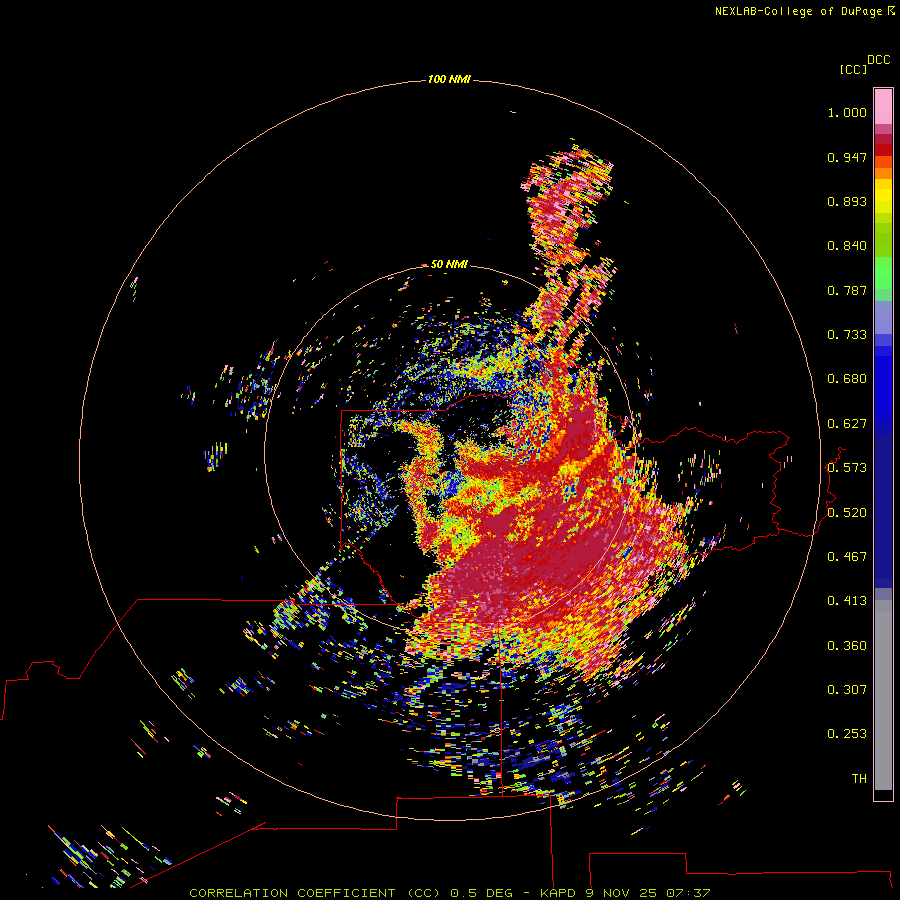Viewport: 900px width, 900px height.
Task: Pick the gray segment of the color bar
Action: pyautogui.click(x=883, y=695)
